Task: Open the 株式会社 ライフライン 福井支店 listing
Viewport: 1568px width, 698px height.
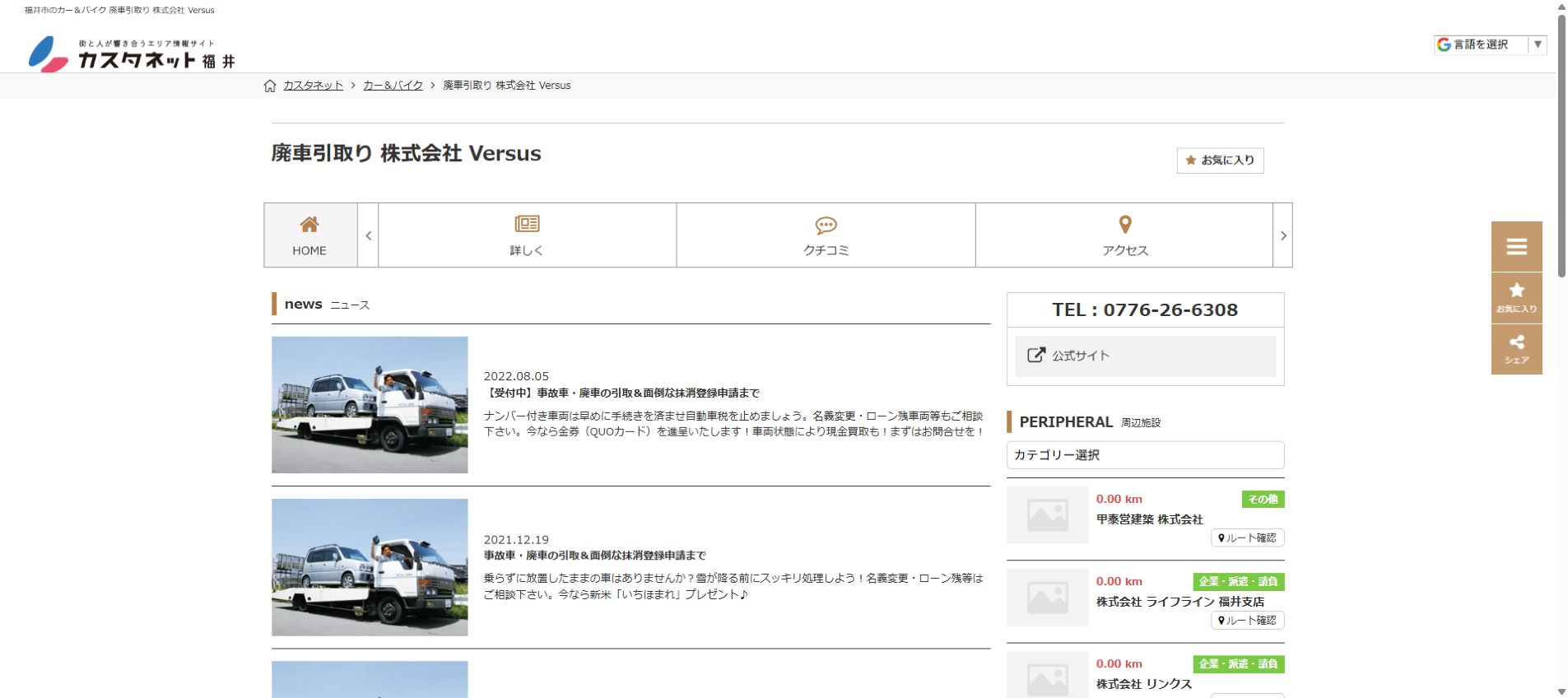Action: pyautogui.click(x=1179, y=602)
